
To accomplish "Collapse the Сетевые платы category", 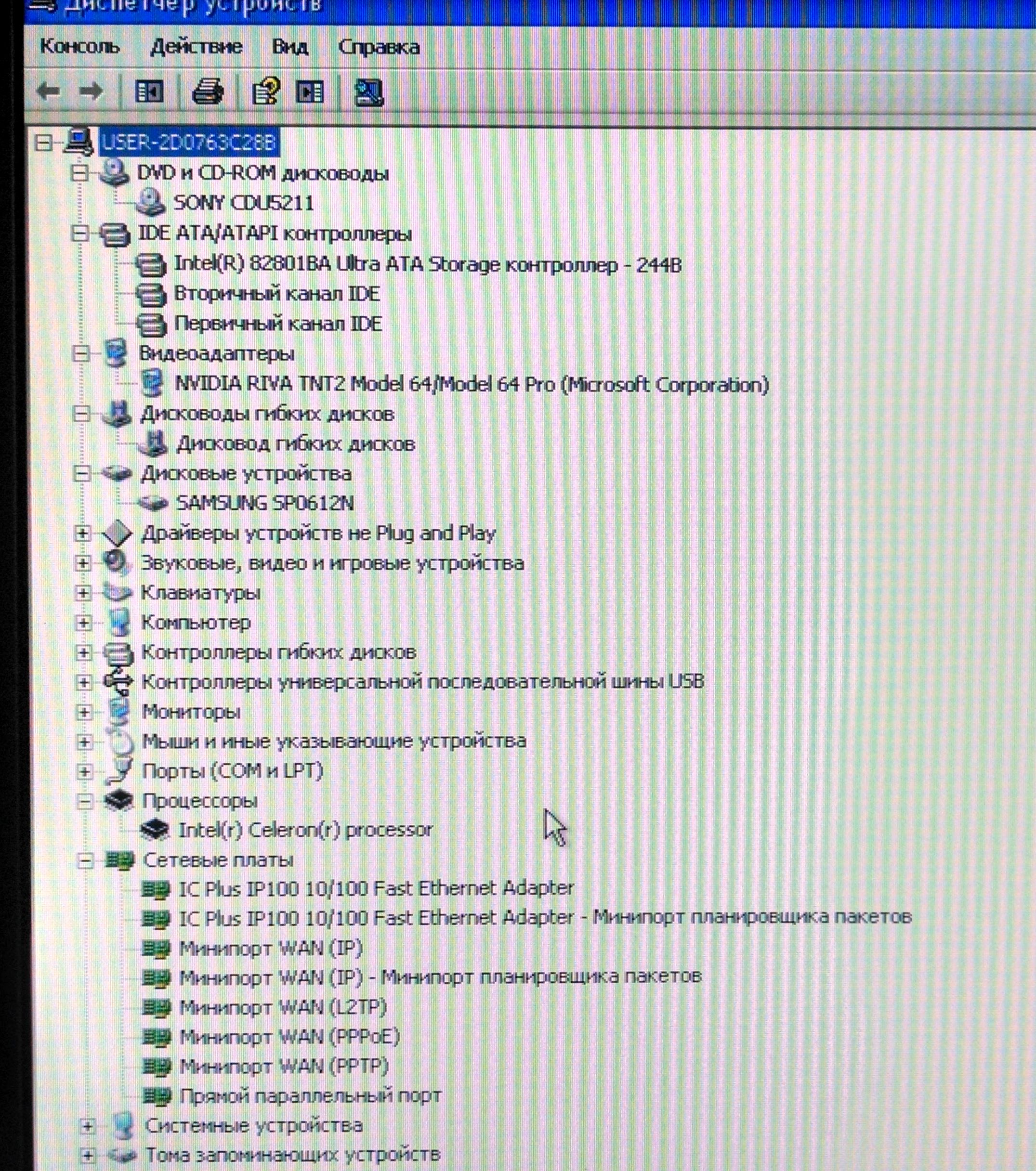I will 85,860.
